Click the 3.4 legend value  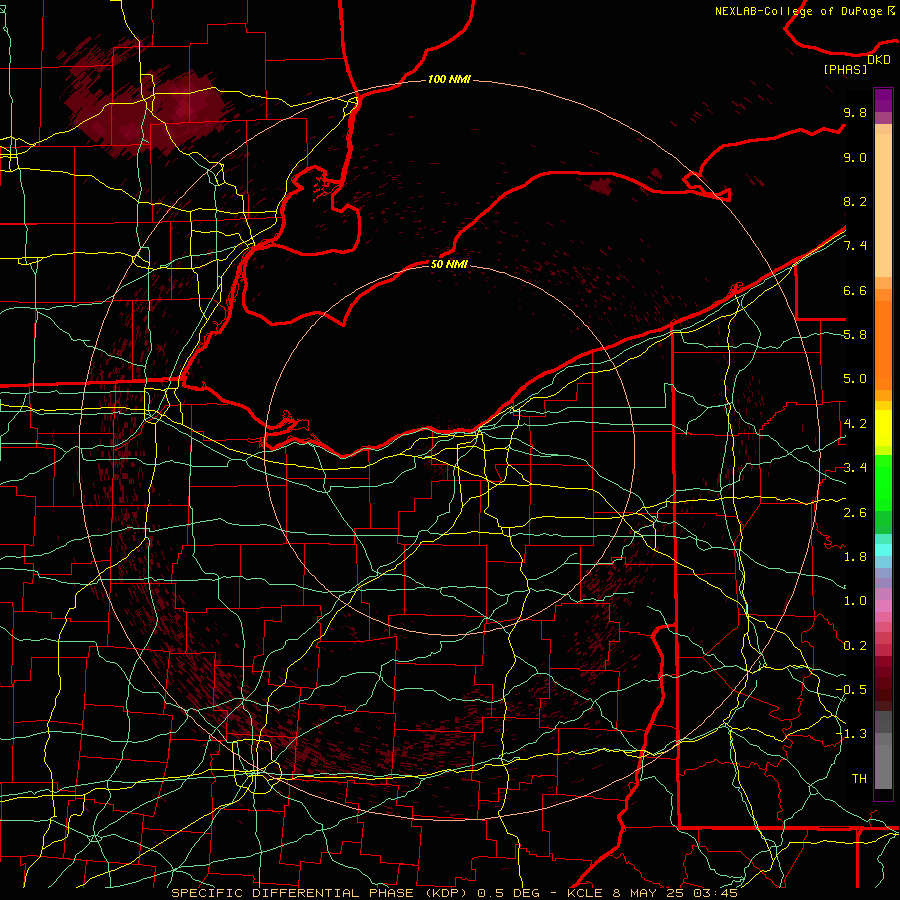pos(855,468)
